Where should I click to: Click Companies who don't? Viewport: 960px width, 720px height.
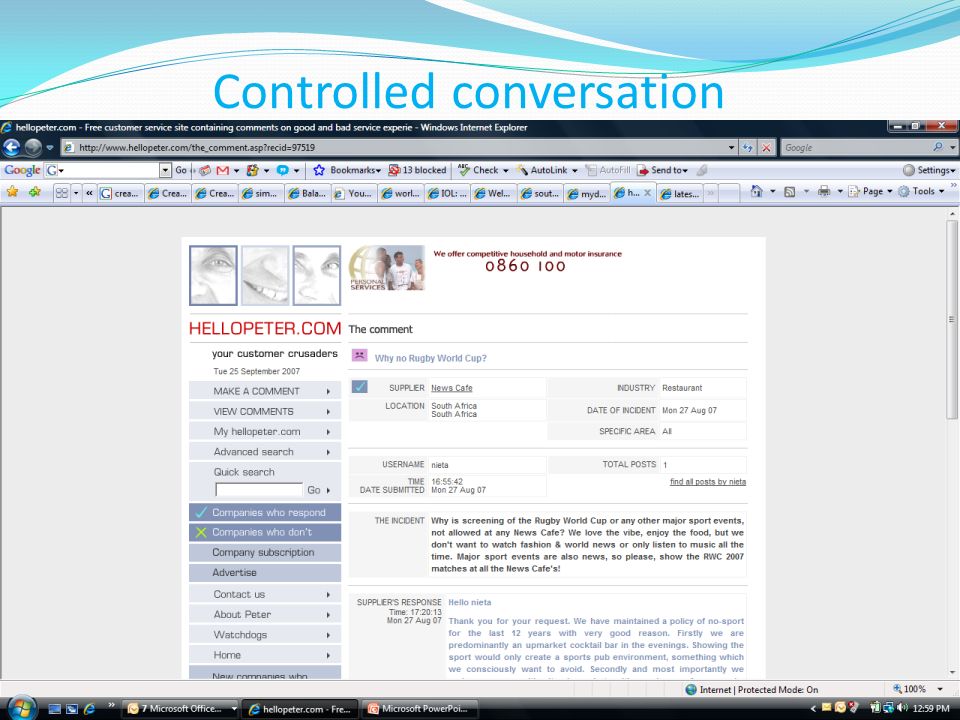pos(264,532)
